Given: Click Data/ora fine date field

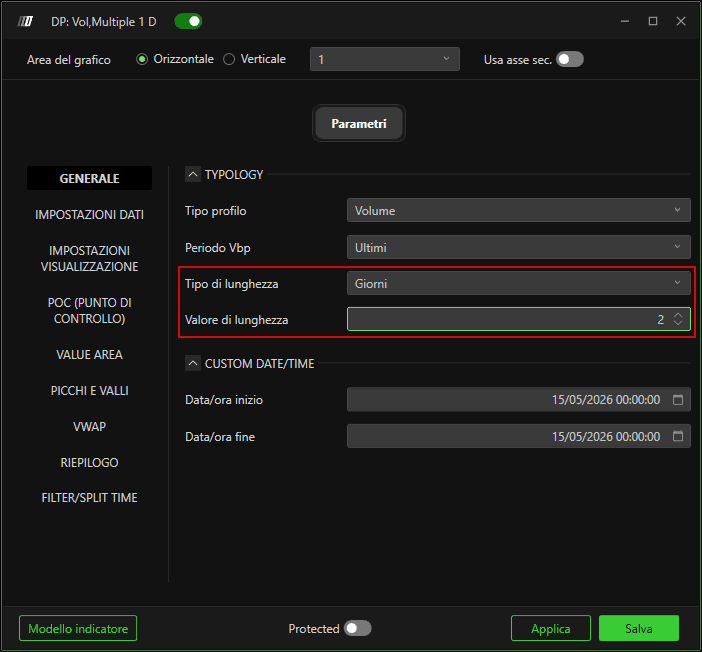Looking at the screenshot, I should pyautogui.click(x=518, y=436).
